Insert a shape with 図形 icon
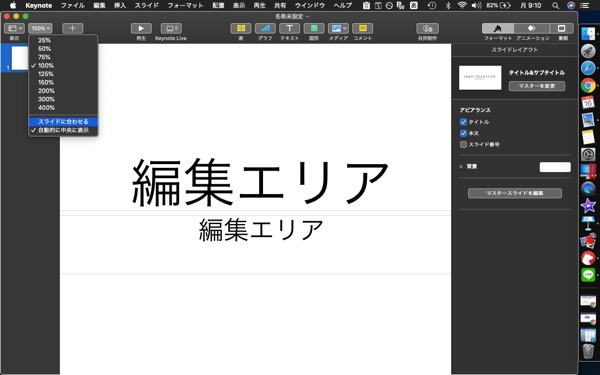 pos(314,28)
